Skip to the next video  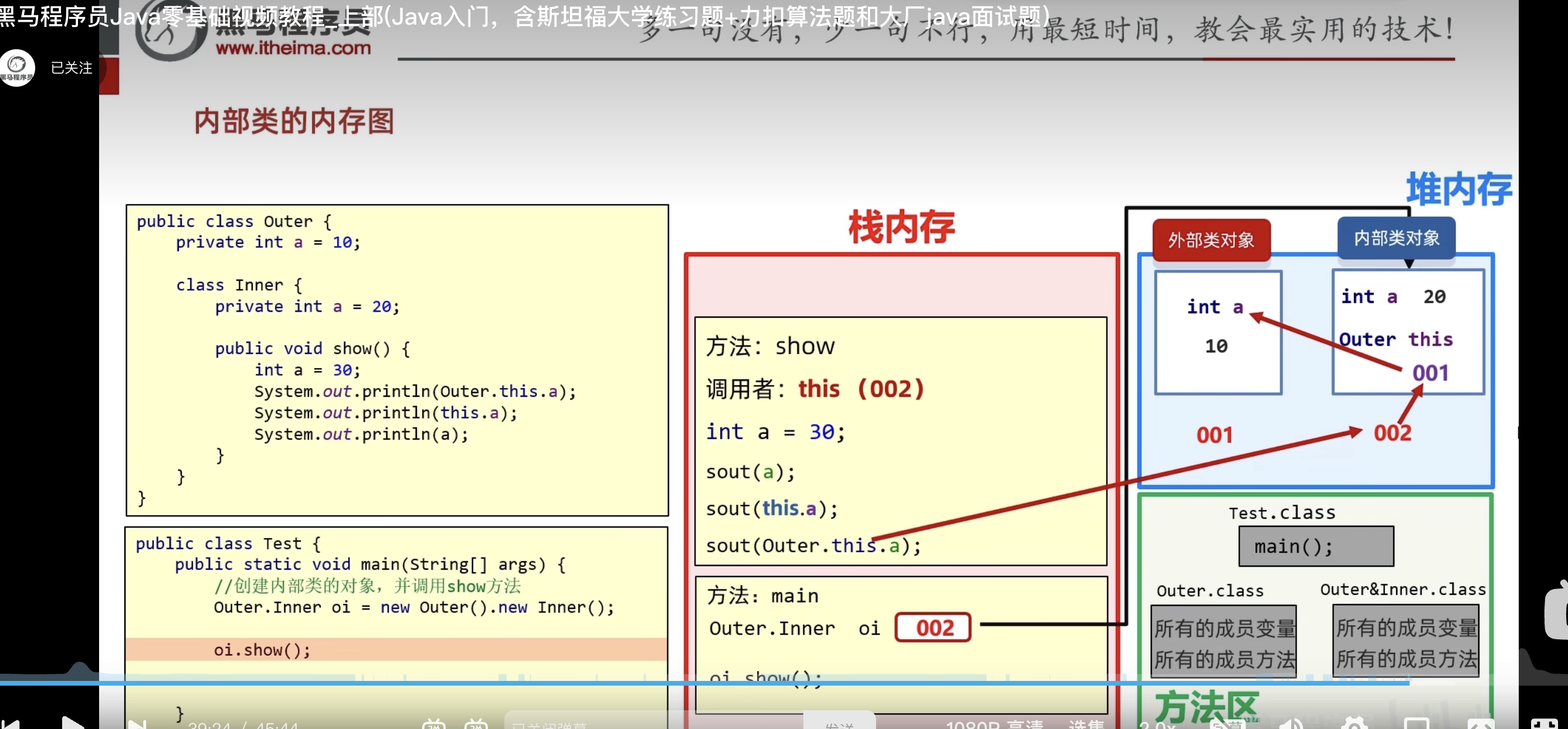tap(138, 724)
